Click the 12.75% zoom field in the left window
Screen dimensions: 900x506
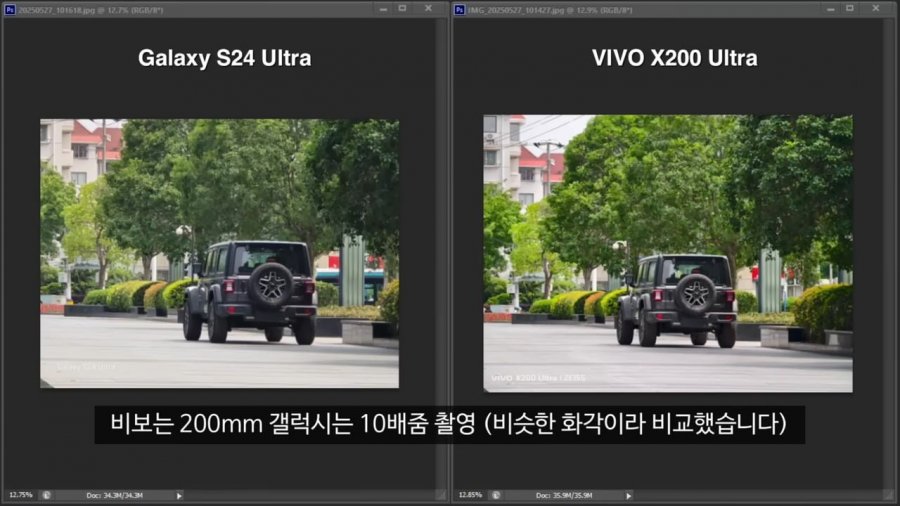coord(21,495)
